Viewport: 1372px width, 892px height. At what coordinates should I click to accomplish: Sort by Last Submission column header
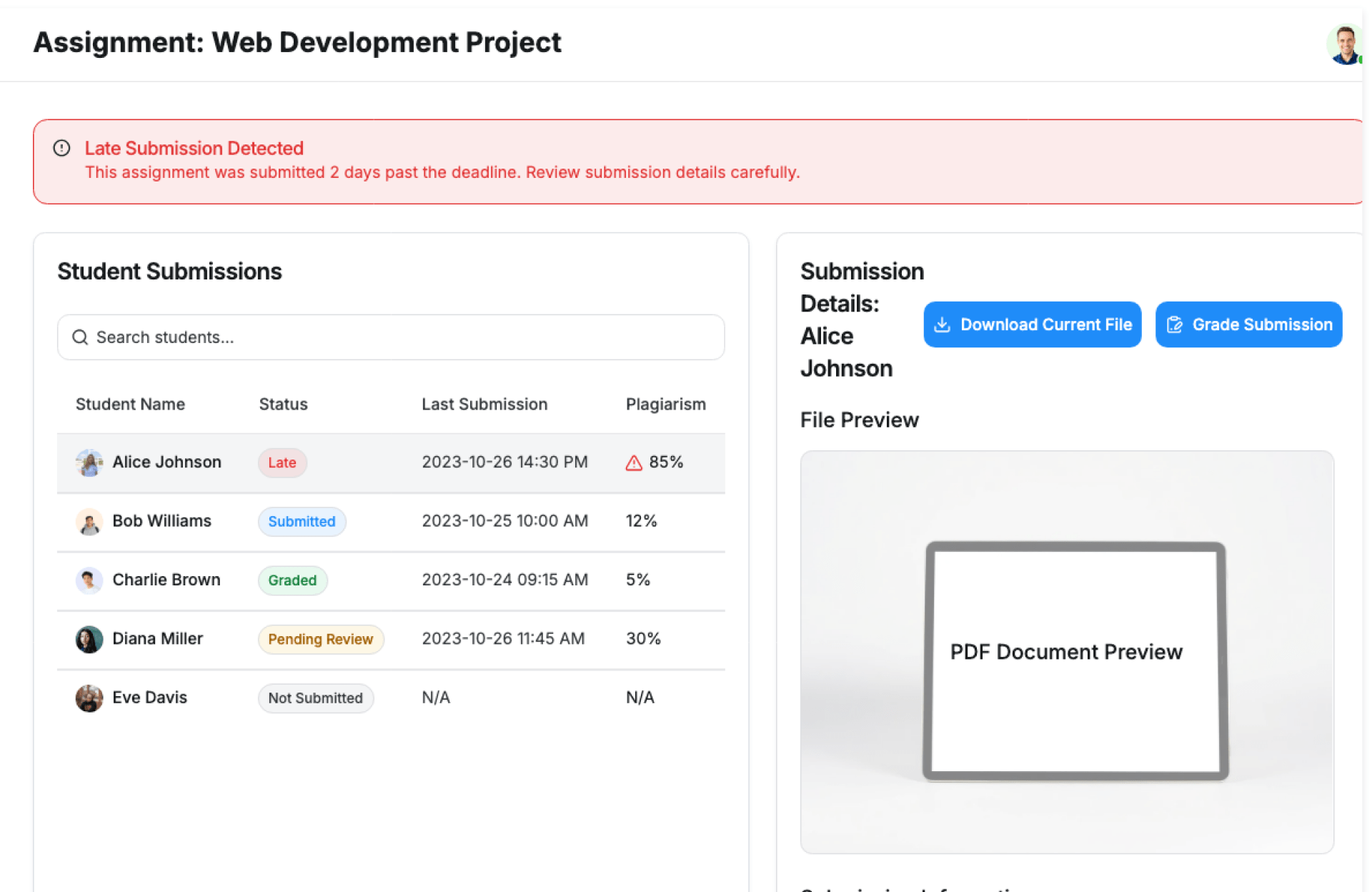click(x=484, y=405)
